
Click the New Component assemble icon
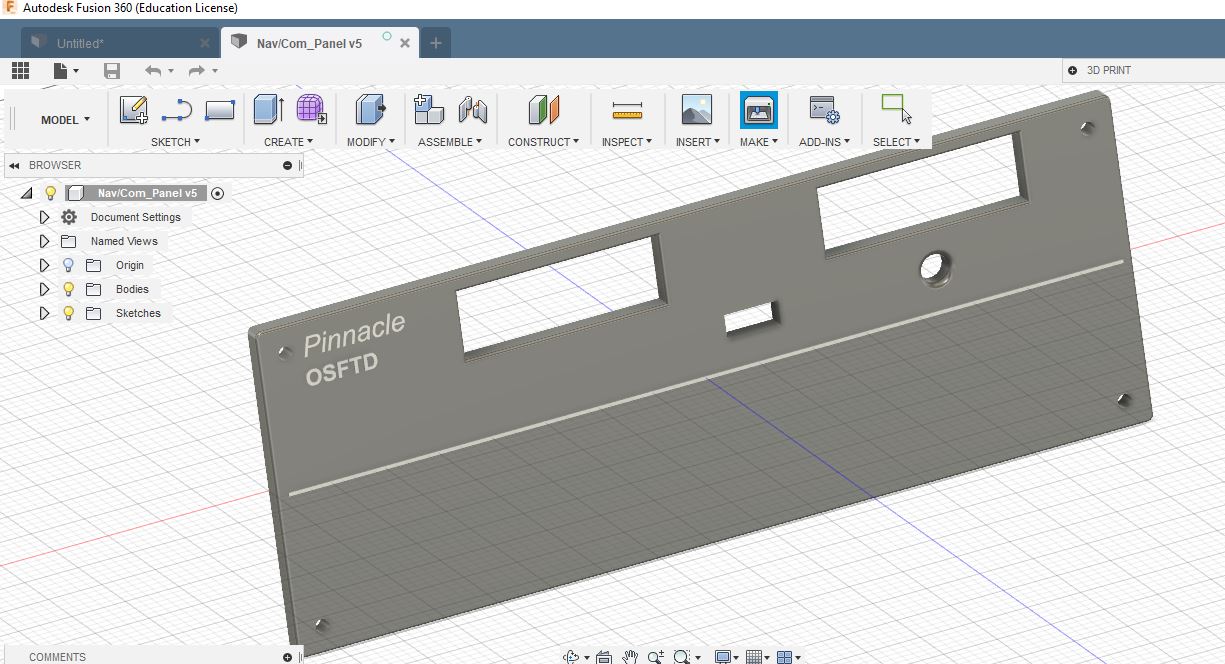[x=429, y=109]
